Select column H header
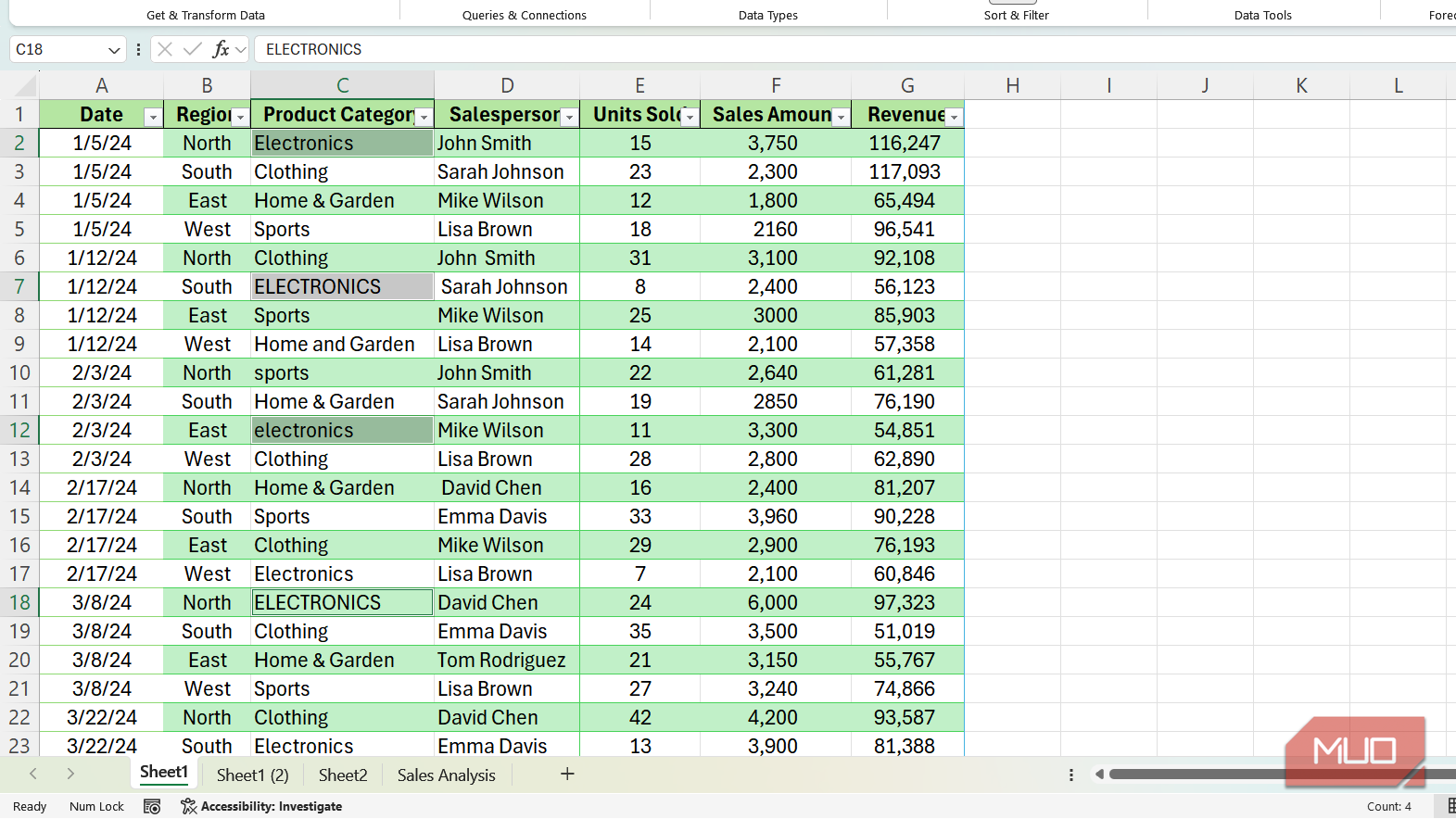 point(1013,85)
